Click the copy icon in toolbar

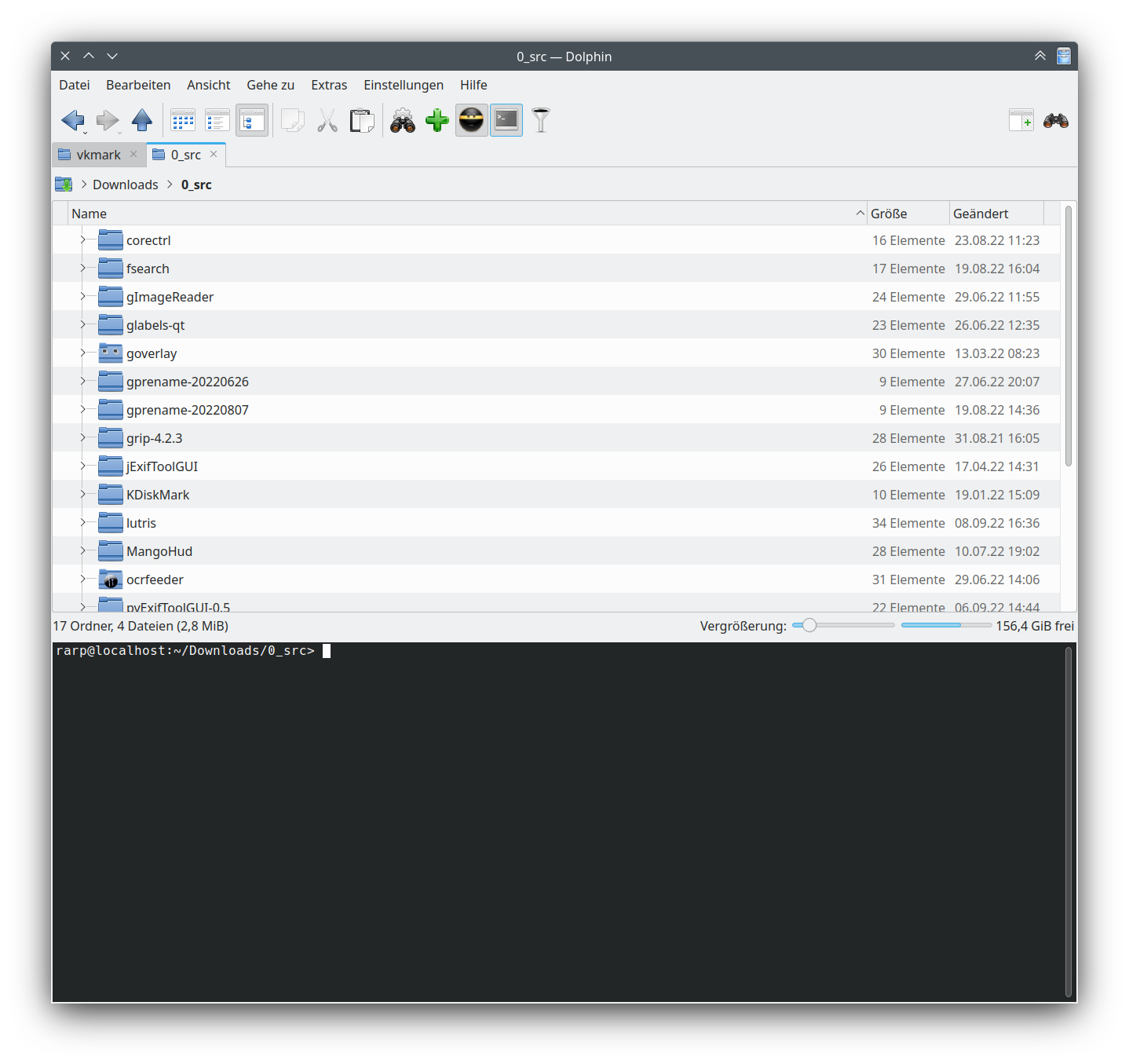click(293, 120)
